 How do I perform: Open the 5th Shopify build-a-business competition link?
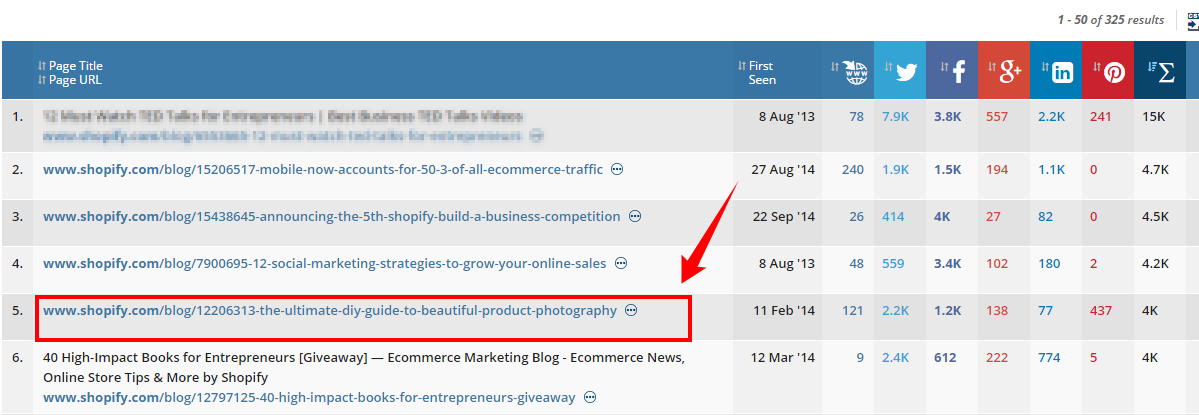point(331,216)
